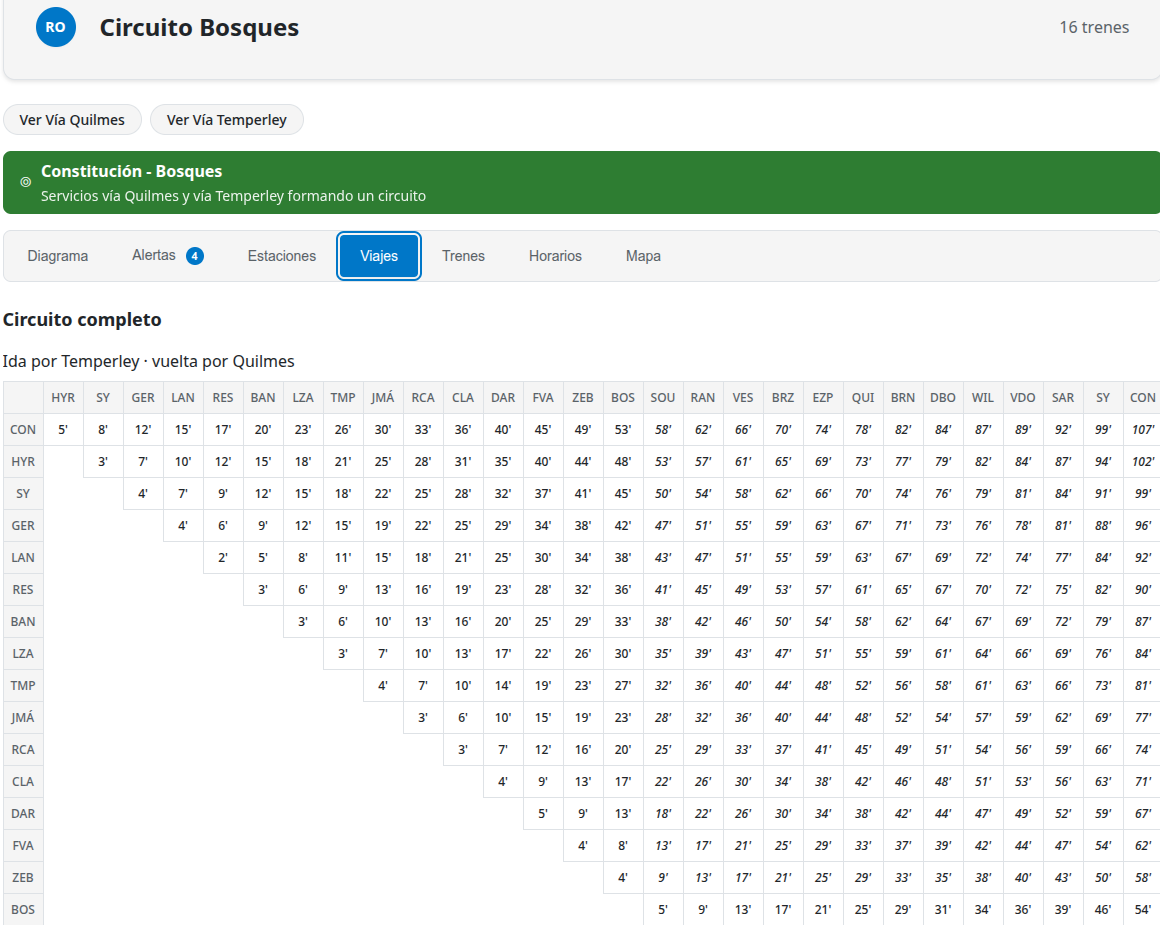Click the 96' cell in the GER row
The image size is (1160, 925).
click(x=1143, y=525)
